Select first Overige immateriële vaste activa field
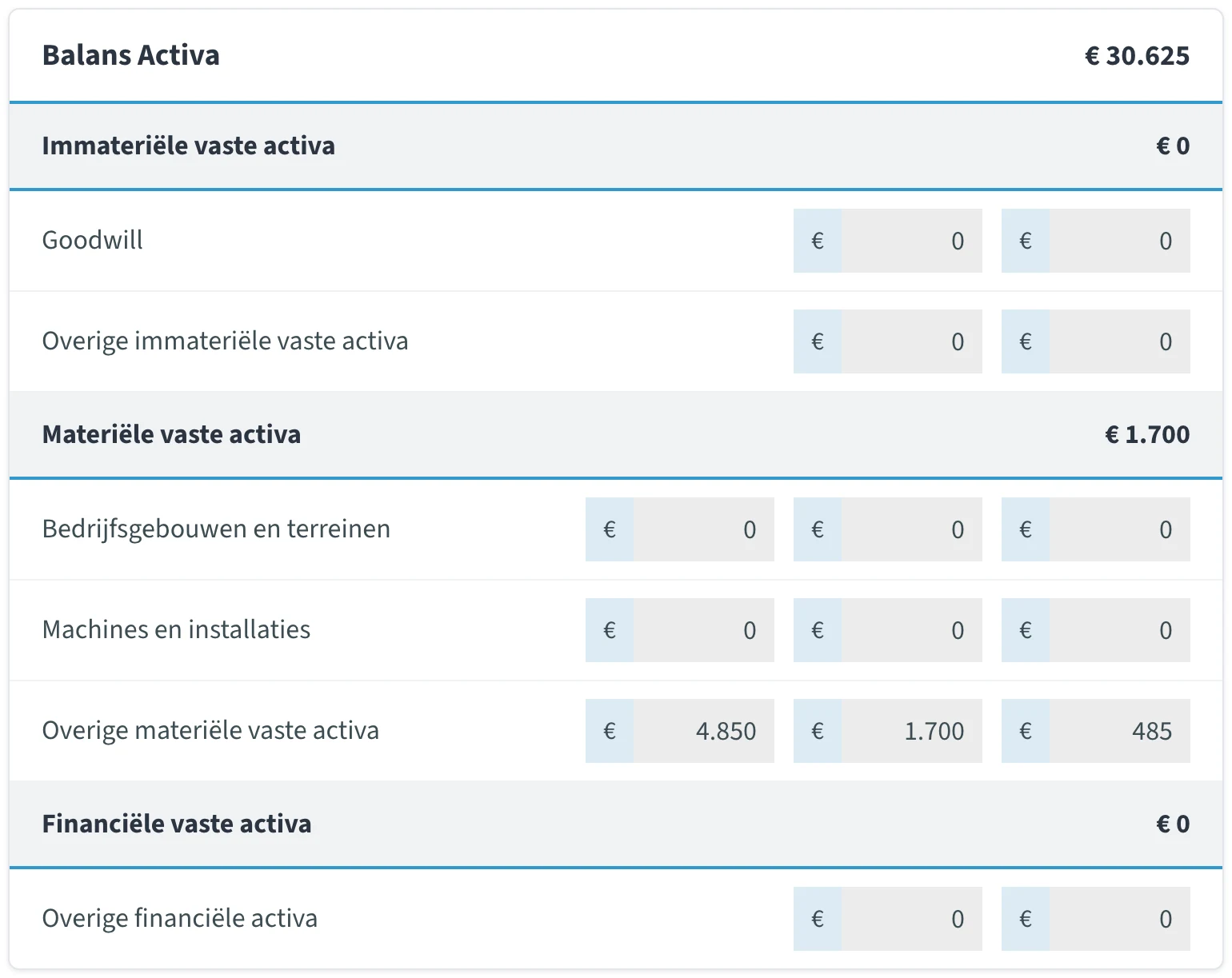The height and width of the screenshot is (978, 1232). 911,341
